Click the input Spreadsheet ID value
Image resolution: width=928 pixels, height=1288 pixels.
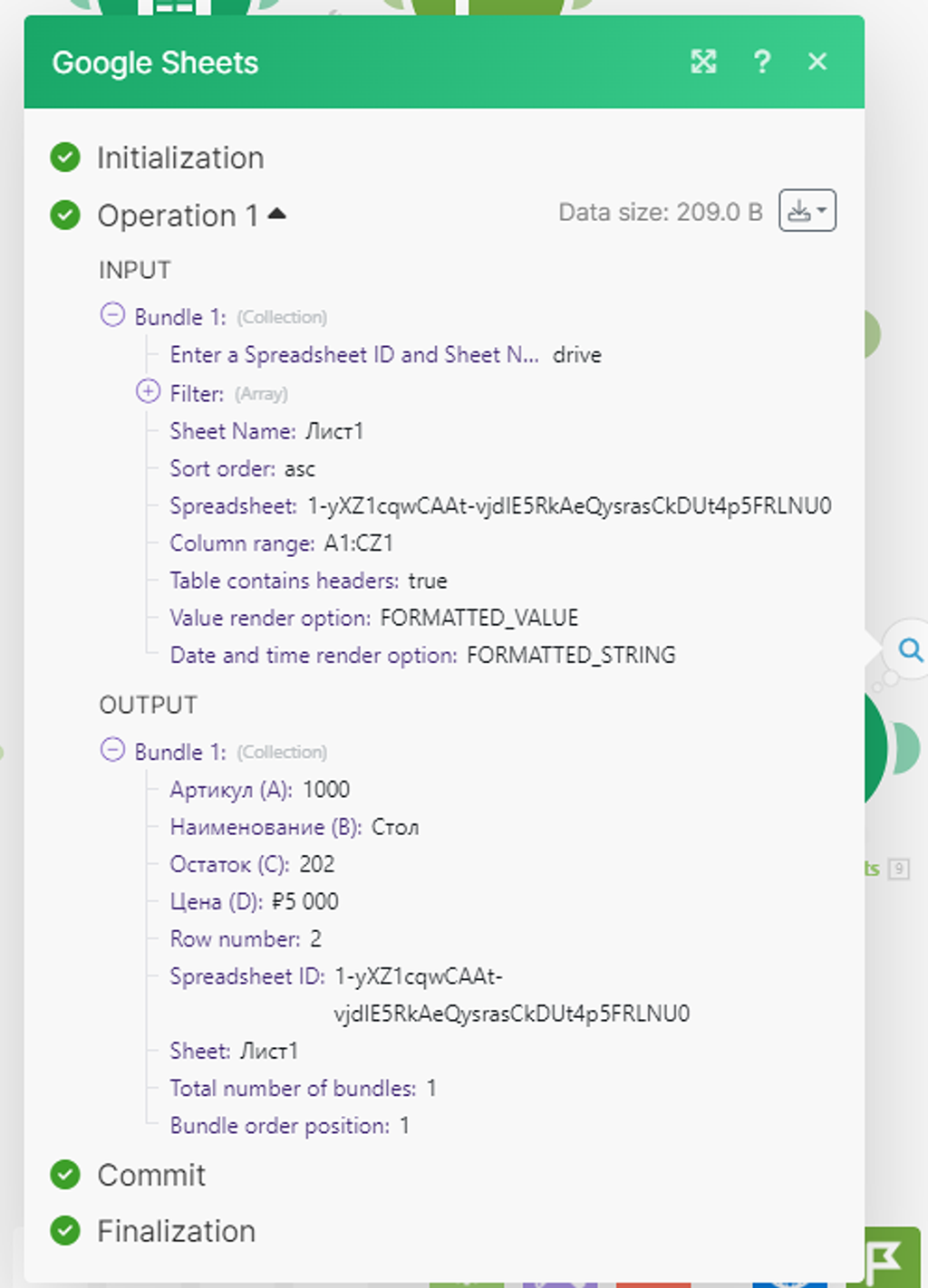(570, 505)
